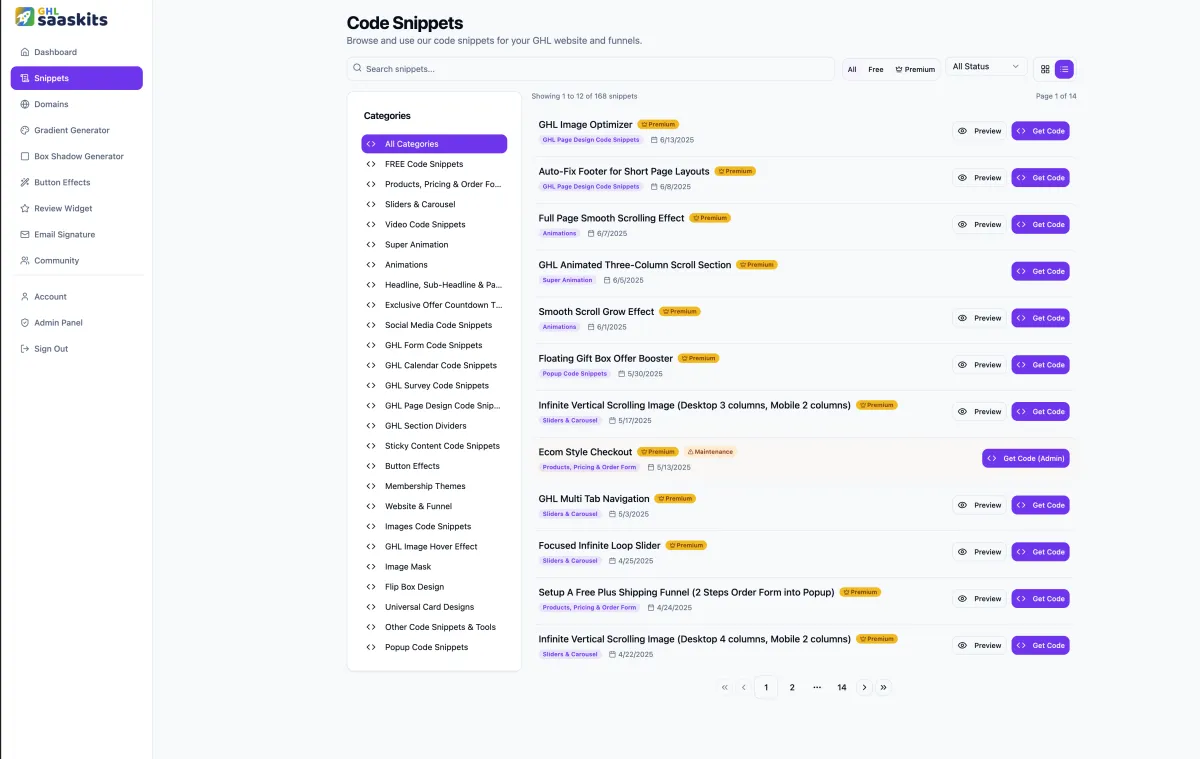Image resolution: width=1200 pixels, height=759 pixels.
Task: Click code icon beside Website & Funnel
Action: coord(371,506)
